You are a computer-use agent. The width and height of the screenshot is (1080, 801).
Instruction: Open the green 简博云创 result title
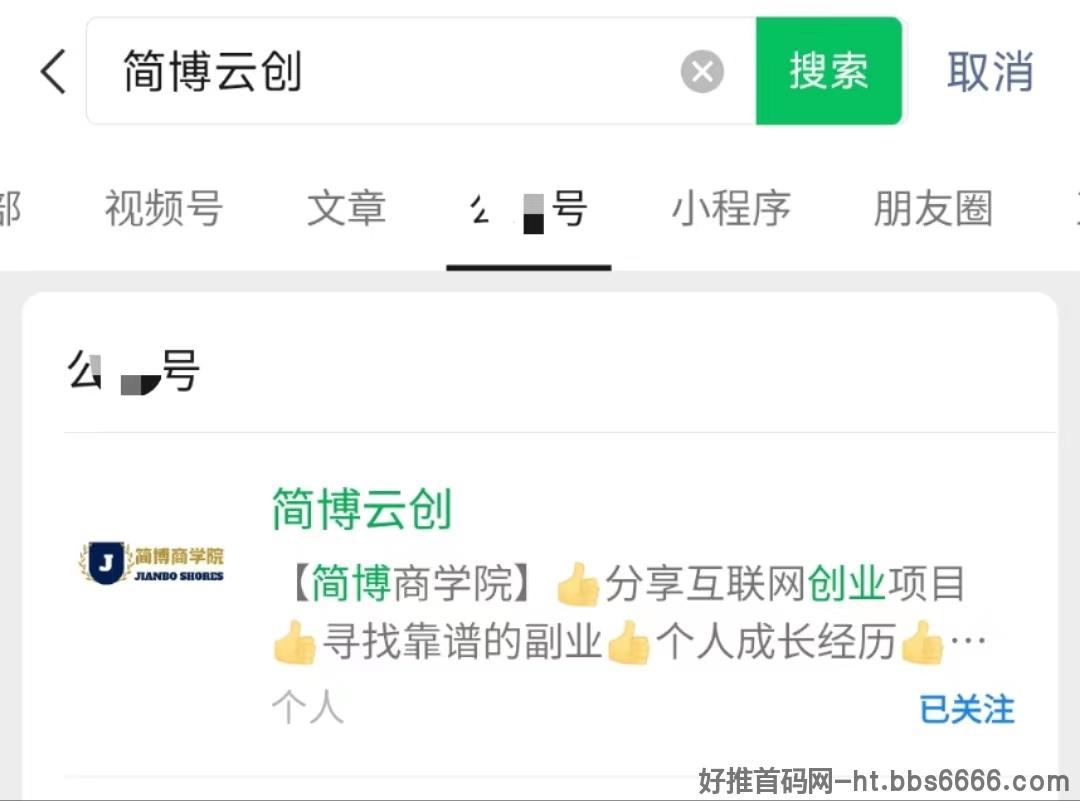362,508
